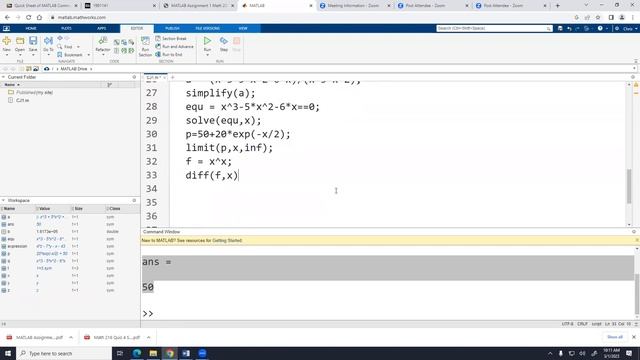Switch to PUBLISH ribbon tab
This screenshot has width=640, height=360.
172,28
